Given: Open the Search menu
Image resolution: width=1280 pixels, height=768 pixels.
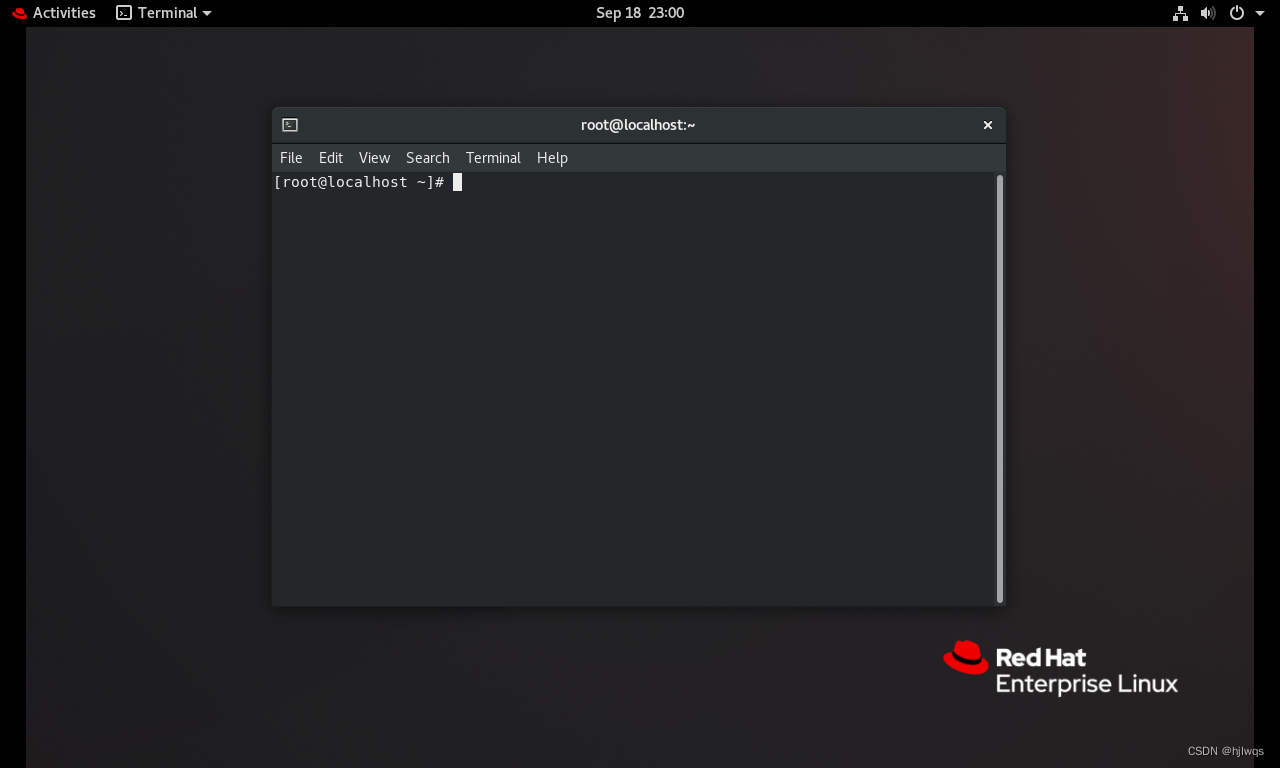Looking at the screenshot, I should point(427,157).
